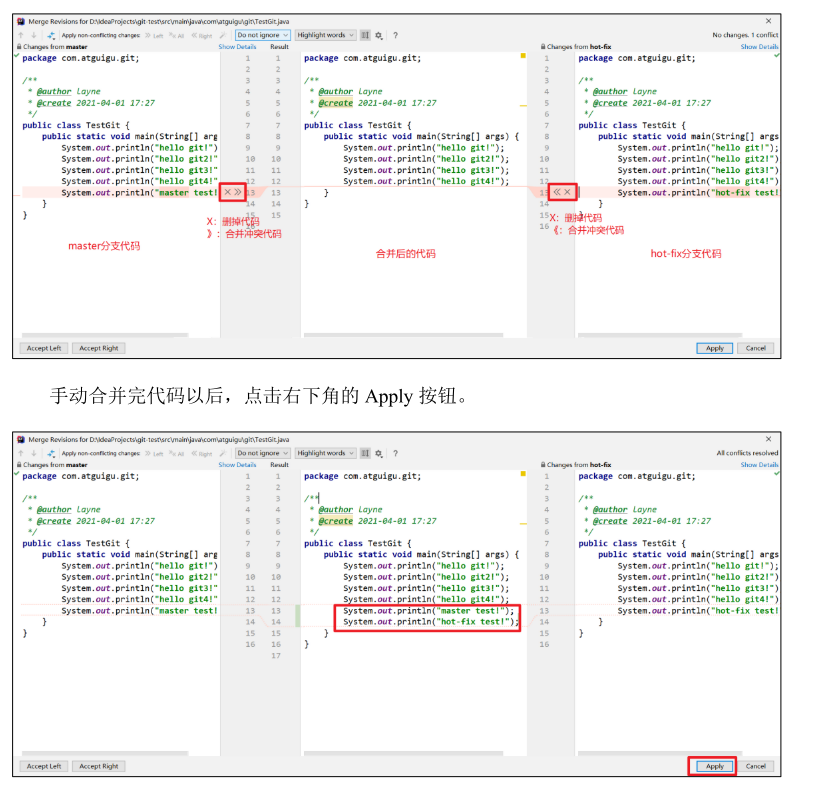Image resolution: width=824 pixels, height=792 pixels.
Task: Reject hot-fix change with X in 1-conflict dialog
Action: coord(568,192)
